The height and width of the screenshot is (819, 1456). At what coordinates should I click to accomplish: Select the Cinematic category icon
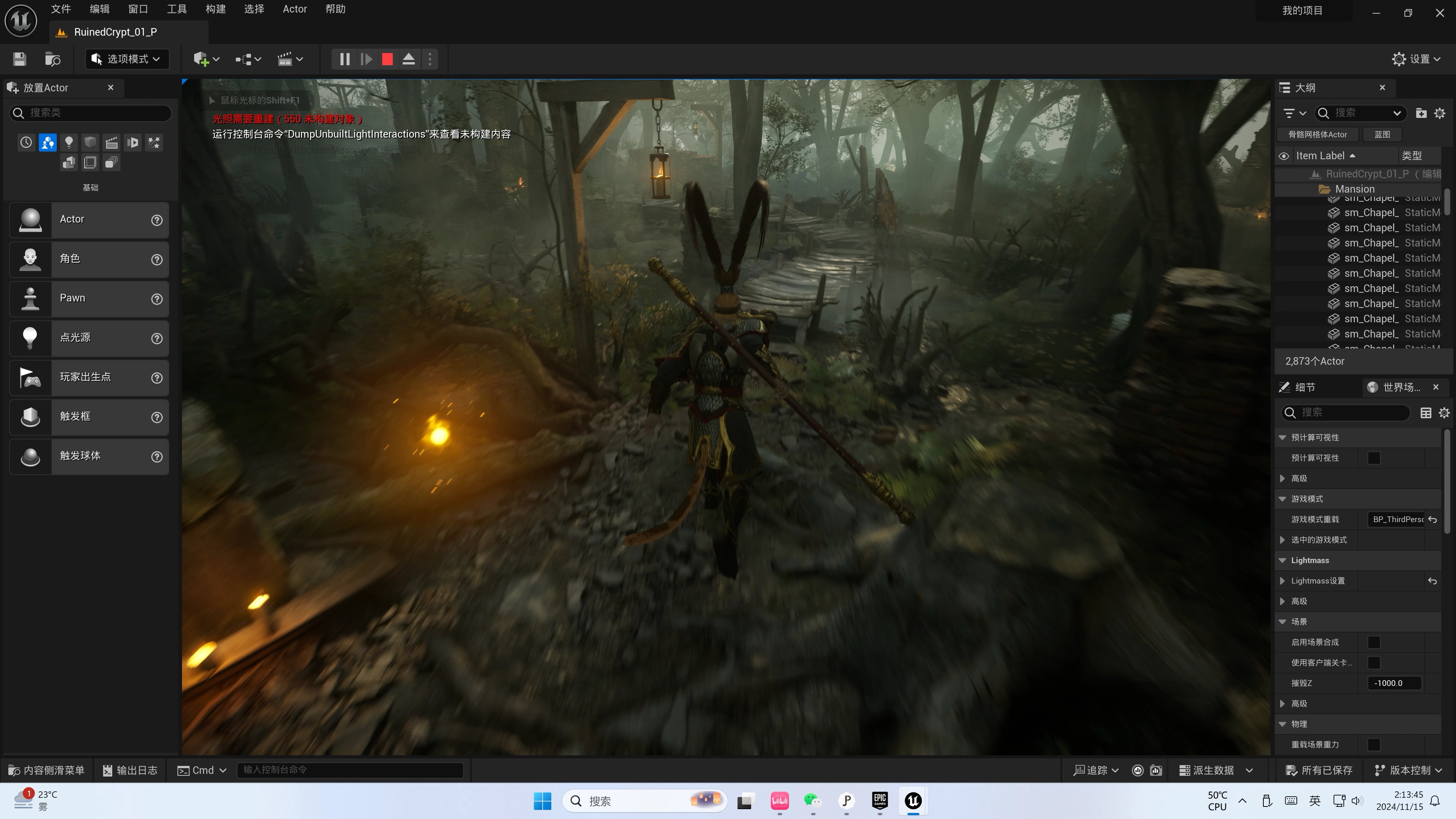coord(111,143)
